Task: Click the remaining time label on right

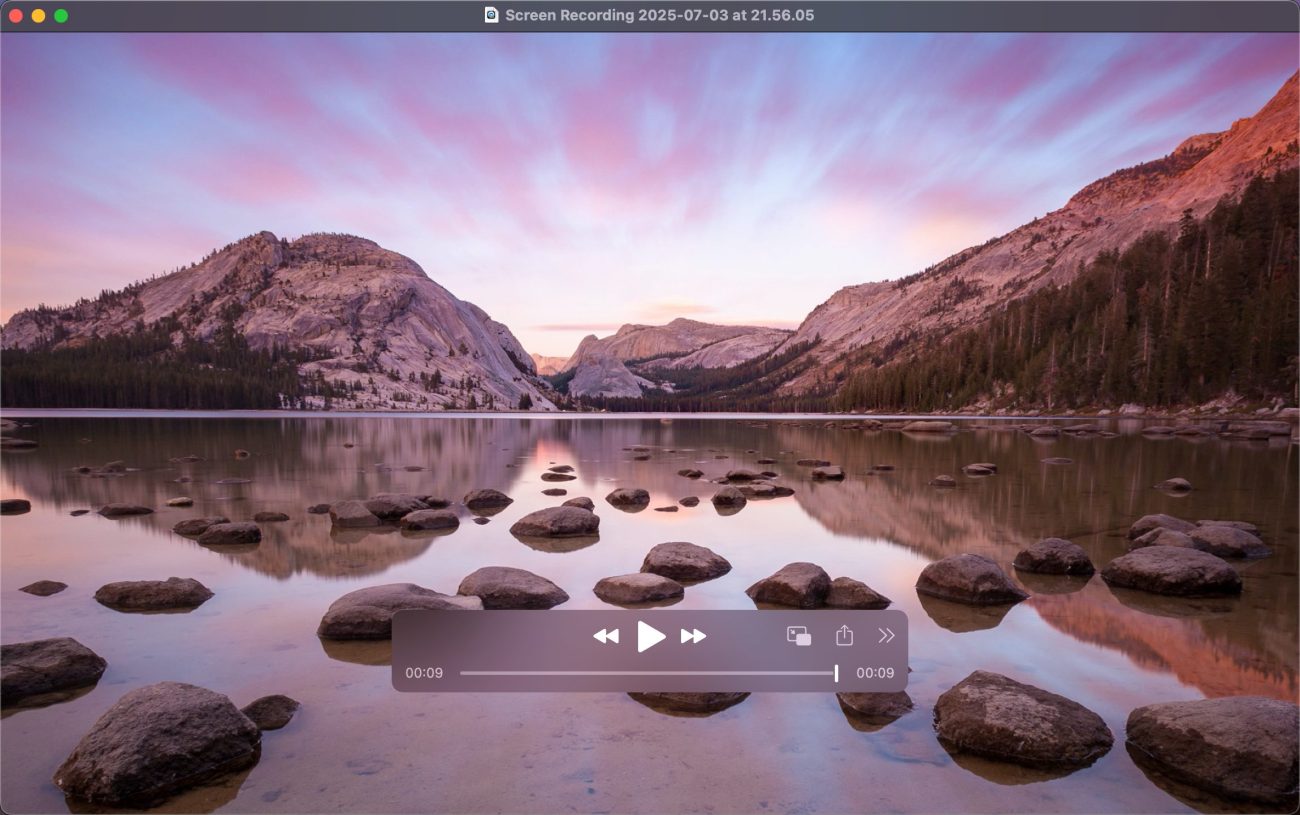Action: pos(875,673)
